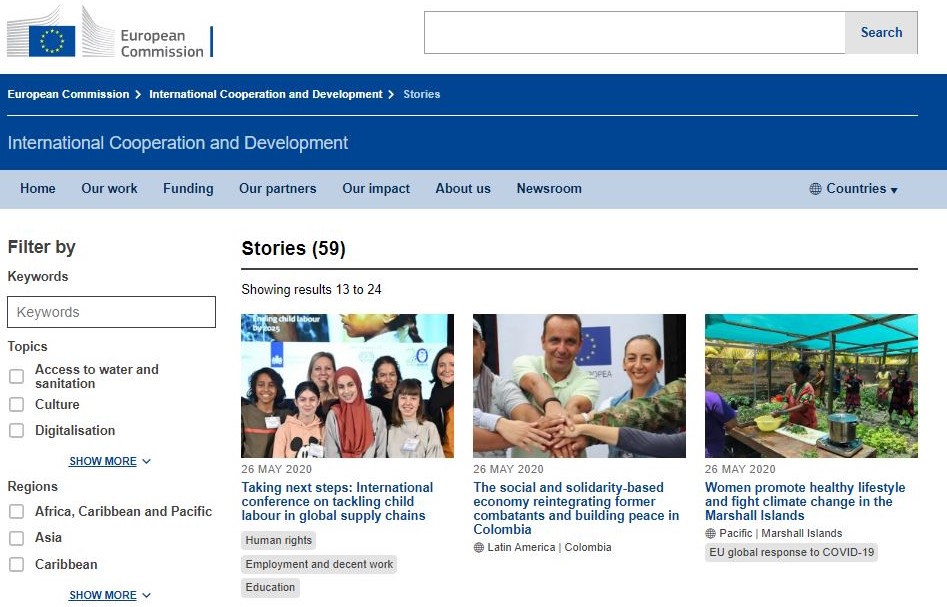Open Our impact menu item

coord(376,188)
